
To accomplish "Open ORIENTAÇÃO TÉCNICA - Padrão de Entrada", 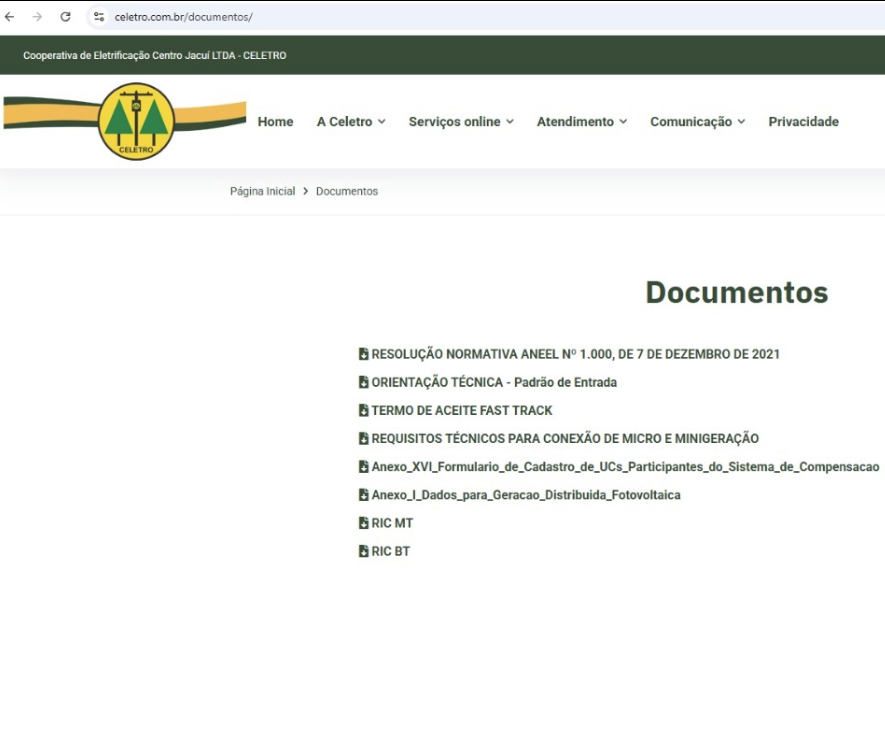I will tap(494, 382).
